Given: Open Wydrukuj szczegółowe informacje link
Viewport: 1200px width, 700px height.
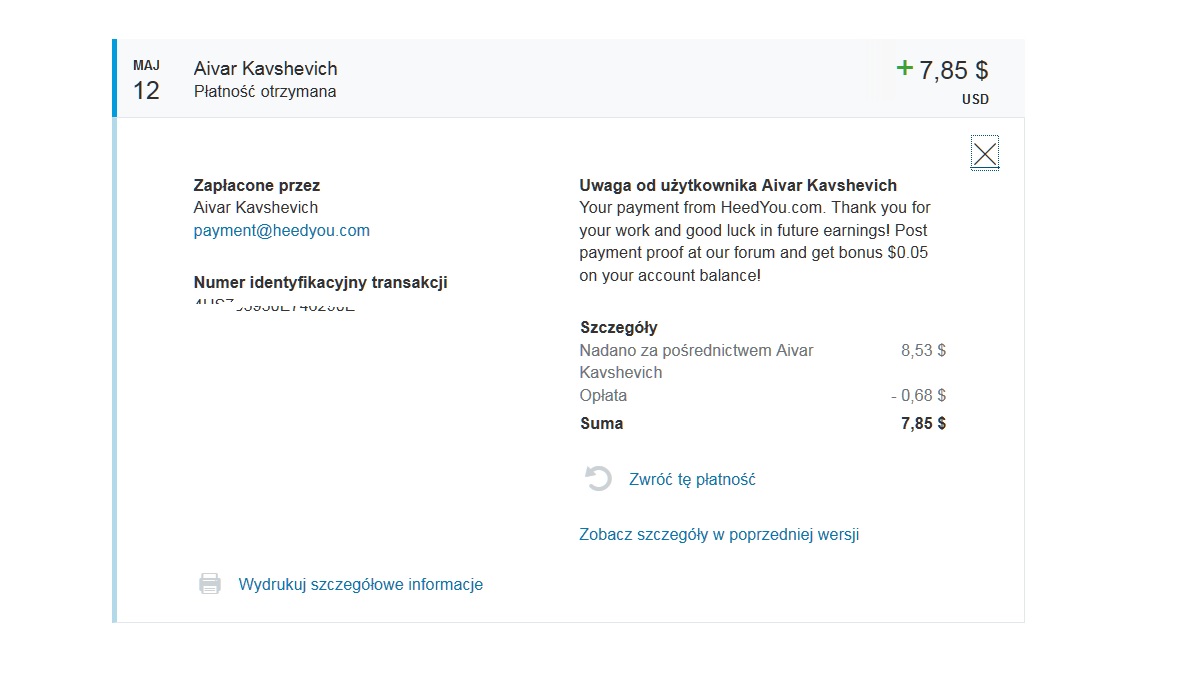Looking at the screenshot, I should click(x=360, y=584).
